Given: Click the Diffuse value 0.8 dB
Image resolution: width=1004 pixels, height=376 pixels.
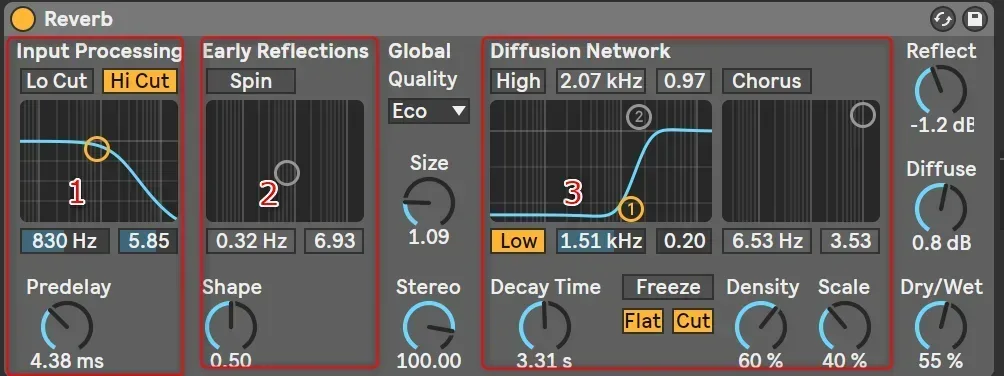Looking at the screenshot, I should tap(941, 243).
